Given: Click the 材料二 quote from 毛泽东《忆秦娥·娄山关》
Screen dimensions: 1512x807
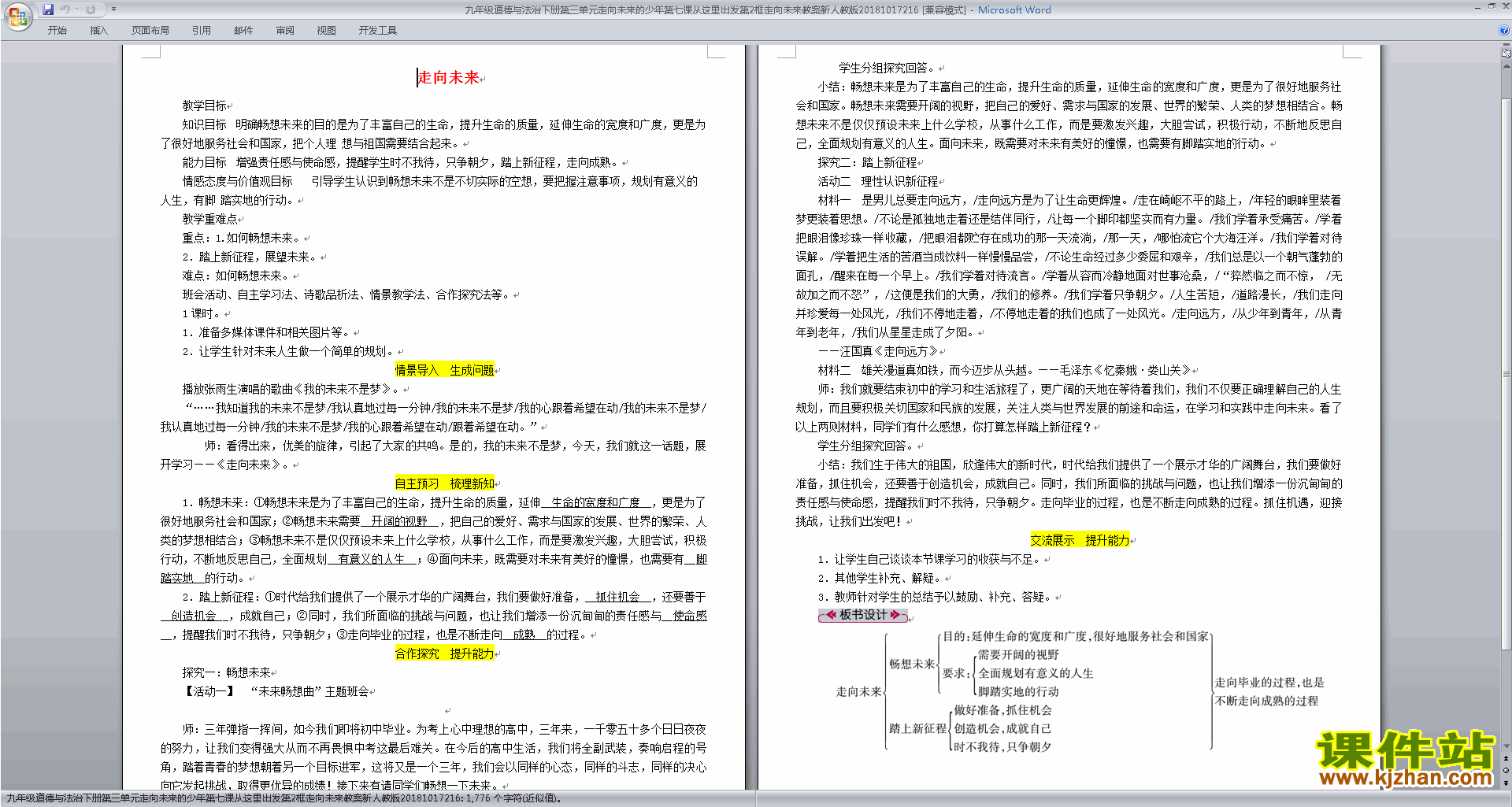Looking at the screenshot, I should [x=1005, y=370].
